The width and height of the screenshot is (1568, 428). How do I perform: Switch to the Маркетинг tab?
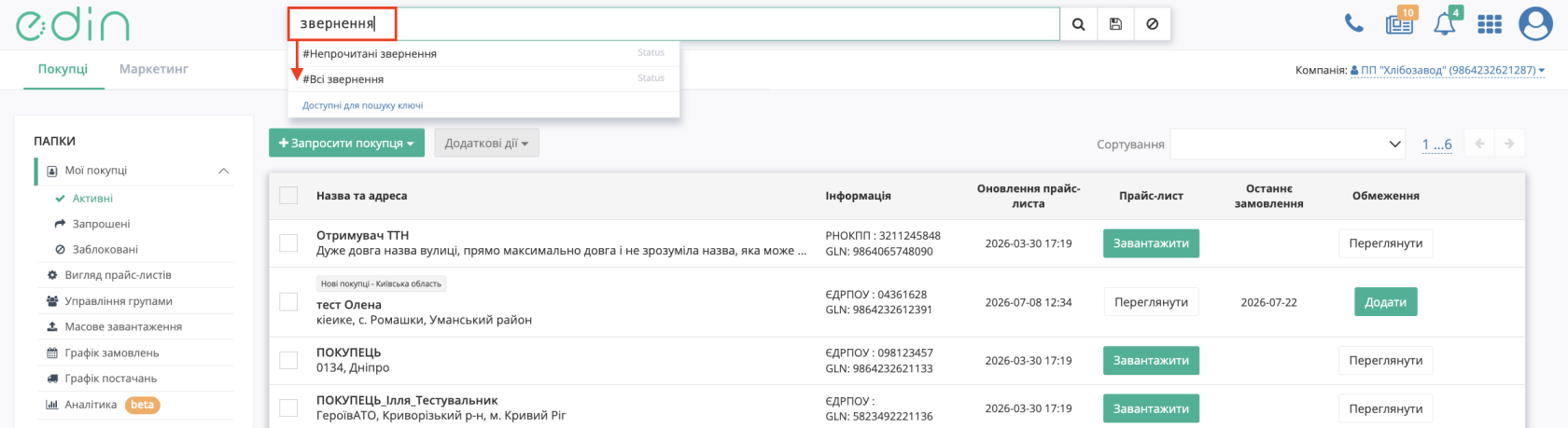pyautogui.click(x=154, y=69)
